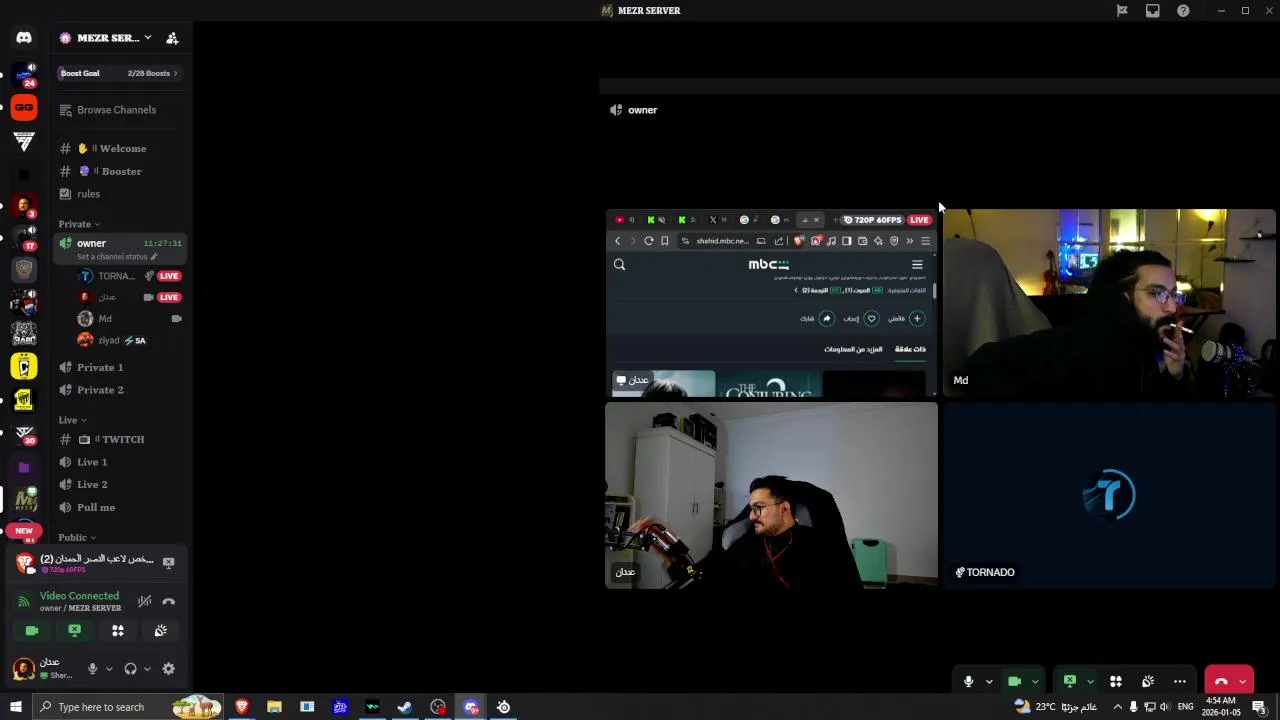Disconnect using phone icon in voice panel
The image size is (1280, 720).
coord(169,601)
